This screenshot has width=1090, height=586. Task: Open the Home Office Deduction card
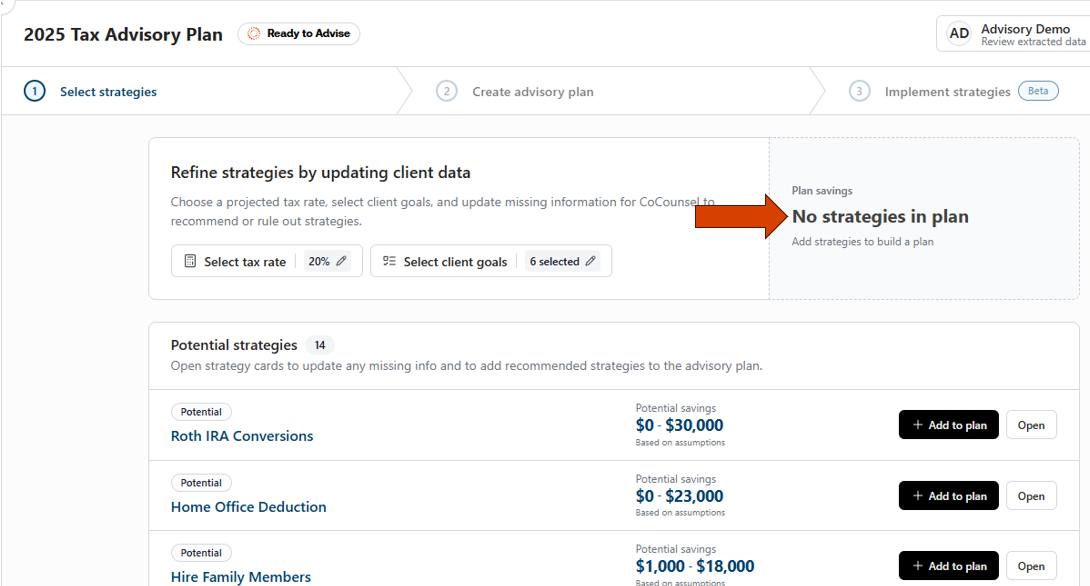(x=1031, y=496)
